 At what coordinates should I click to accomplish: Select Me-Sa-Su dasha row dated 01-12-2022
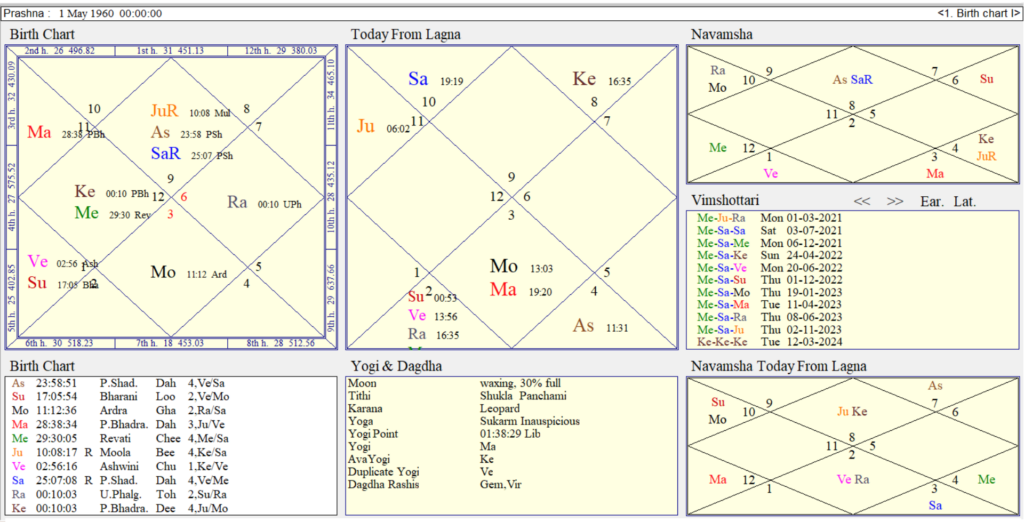pyautogui.click(x=770, y=280)
